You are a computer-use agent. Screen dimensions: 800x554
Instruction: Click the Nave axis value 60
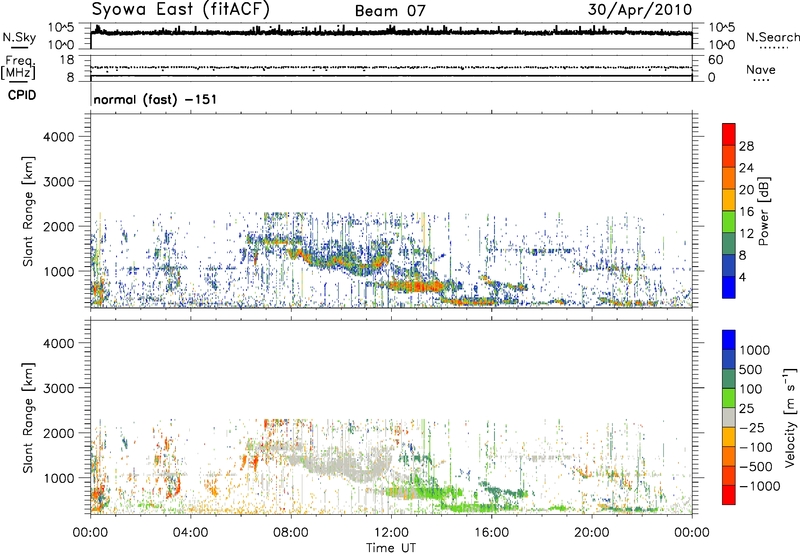pos(715,60)
